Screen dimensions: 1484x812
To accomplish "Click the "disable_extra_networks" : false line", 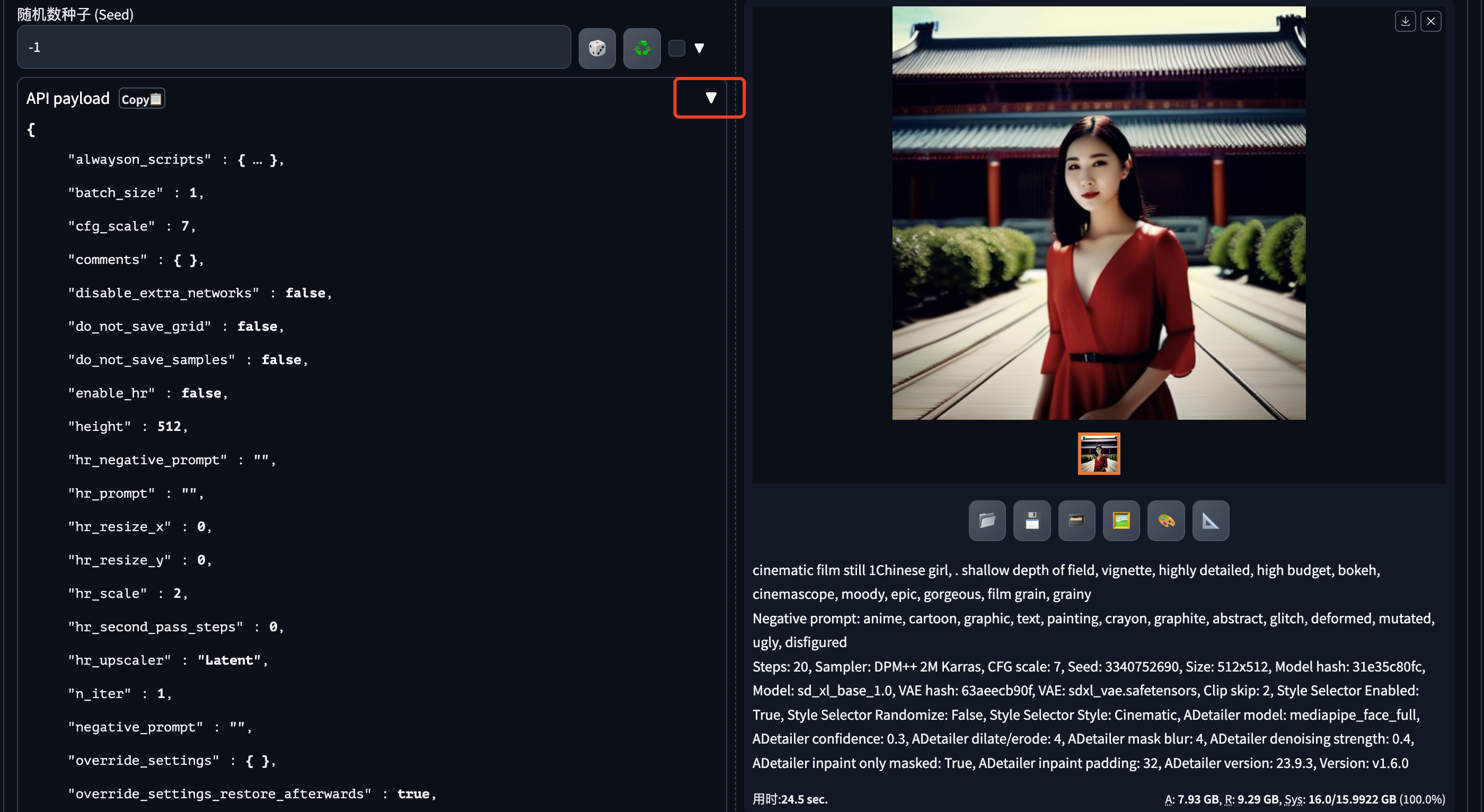I will [200, 293].
